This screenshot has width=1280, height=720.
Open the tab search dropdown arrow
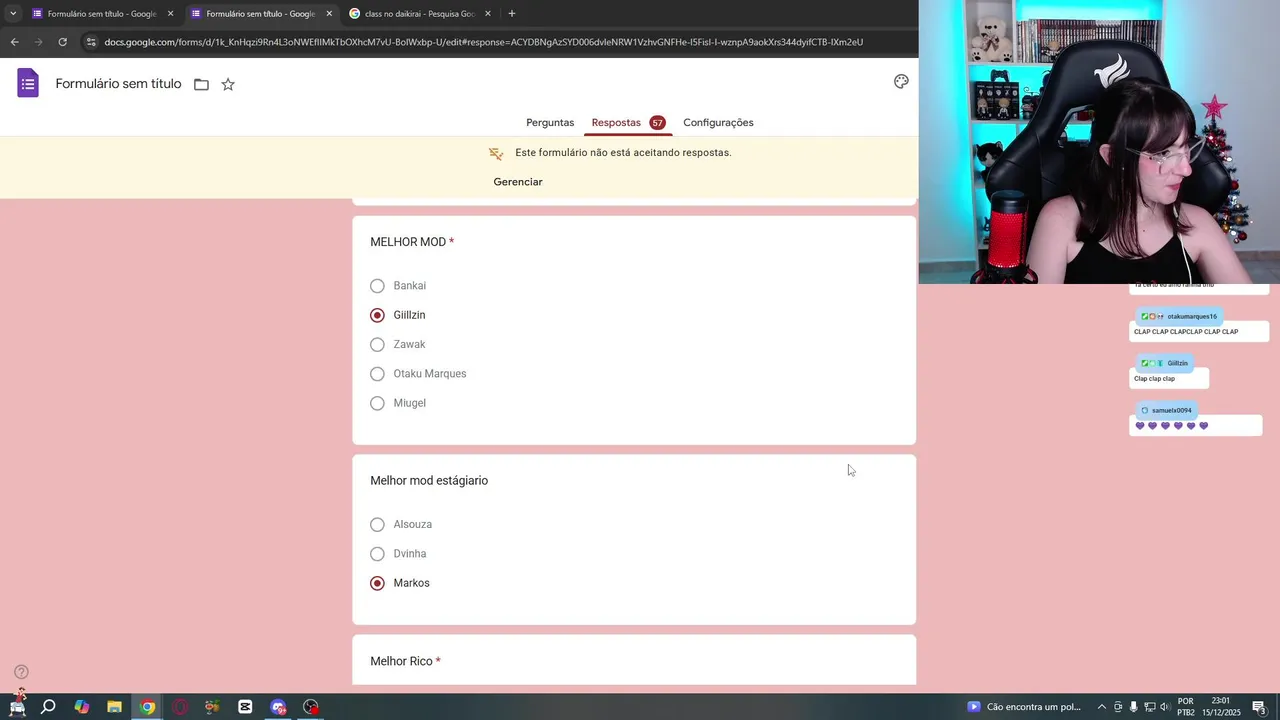click(x=13, y=14)
